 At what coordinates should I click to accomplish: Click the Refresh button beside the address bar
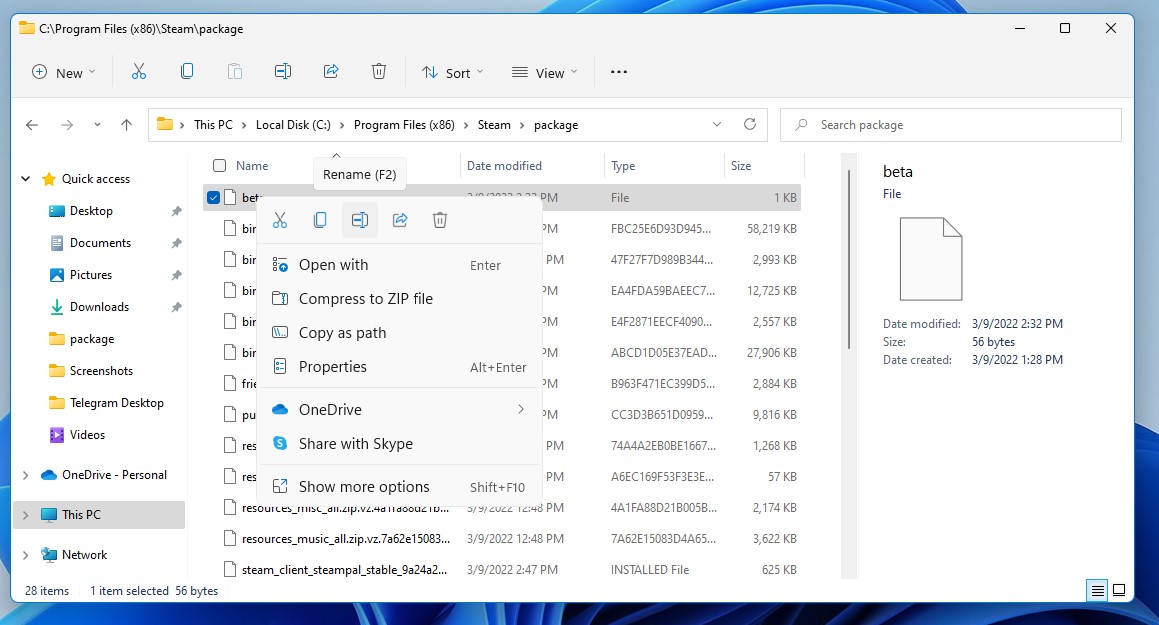(750, 125)
